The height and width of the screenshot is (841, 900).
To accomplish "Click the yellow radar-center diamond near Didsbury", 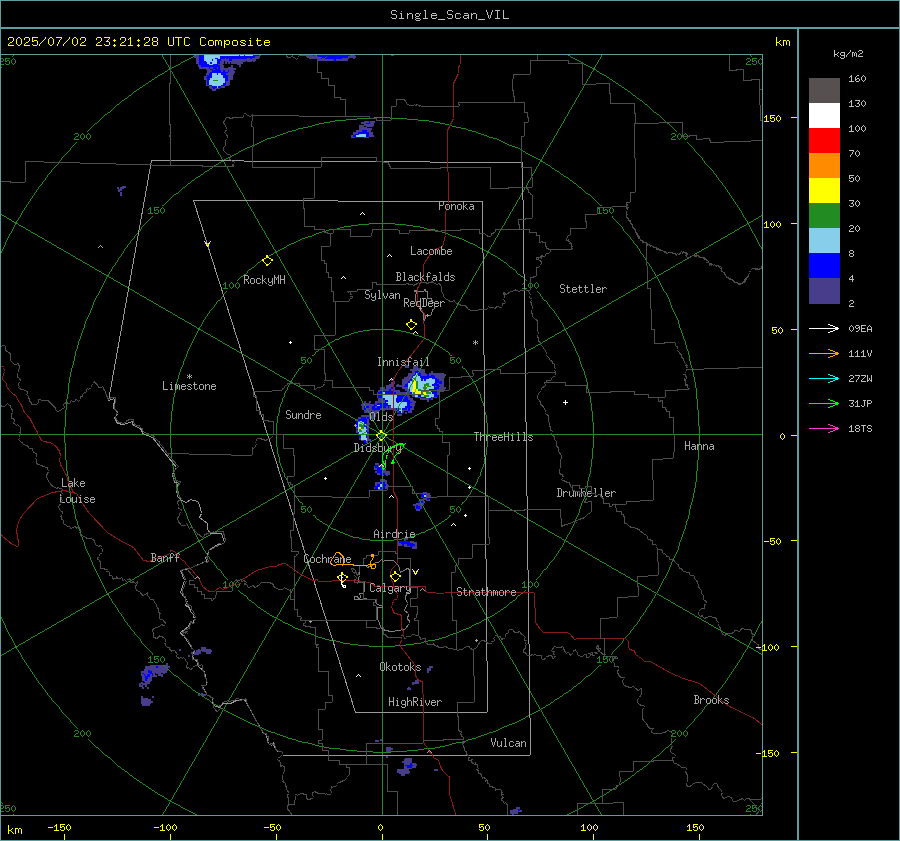I will coord(381,436).
